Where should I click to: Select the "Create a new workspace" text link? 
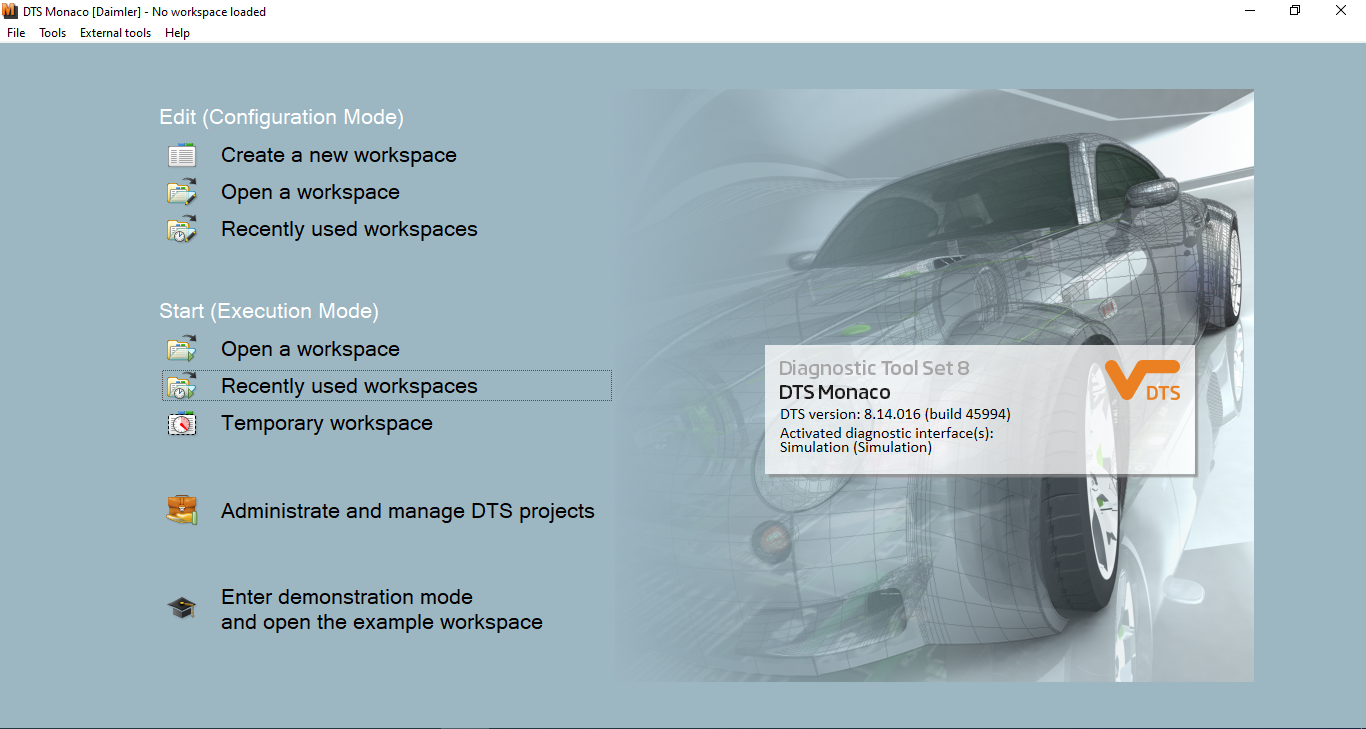(x=338, y=156)
